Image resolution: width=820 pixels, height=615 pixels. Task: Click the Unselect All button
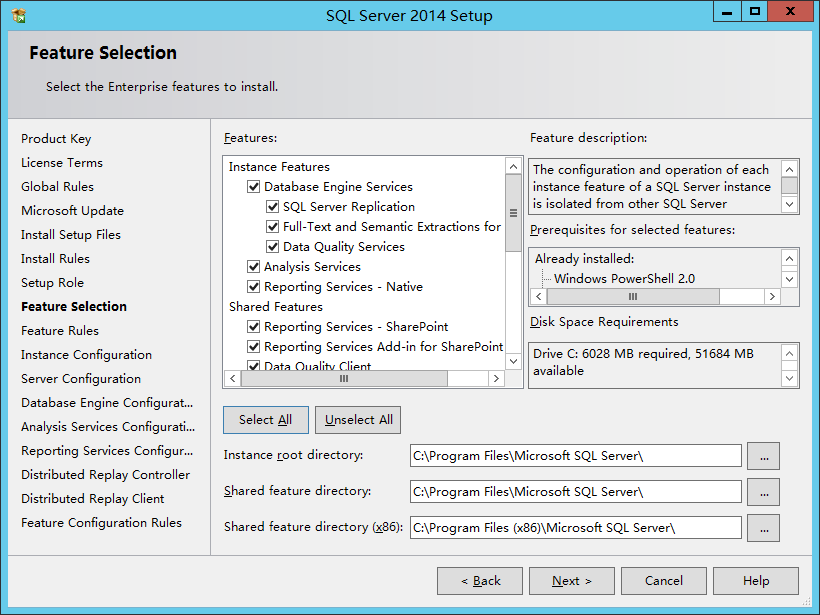point(358,420)
